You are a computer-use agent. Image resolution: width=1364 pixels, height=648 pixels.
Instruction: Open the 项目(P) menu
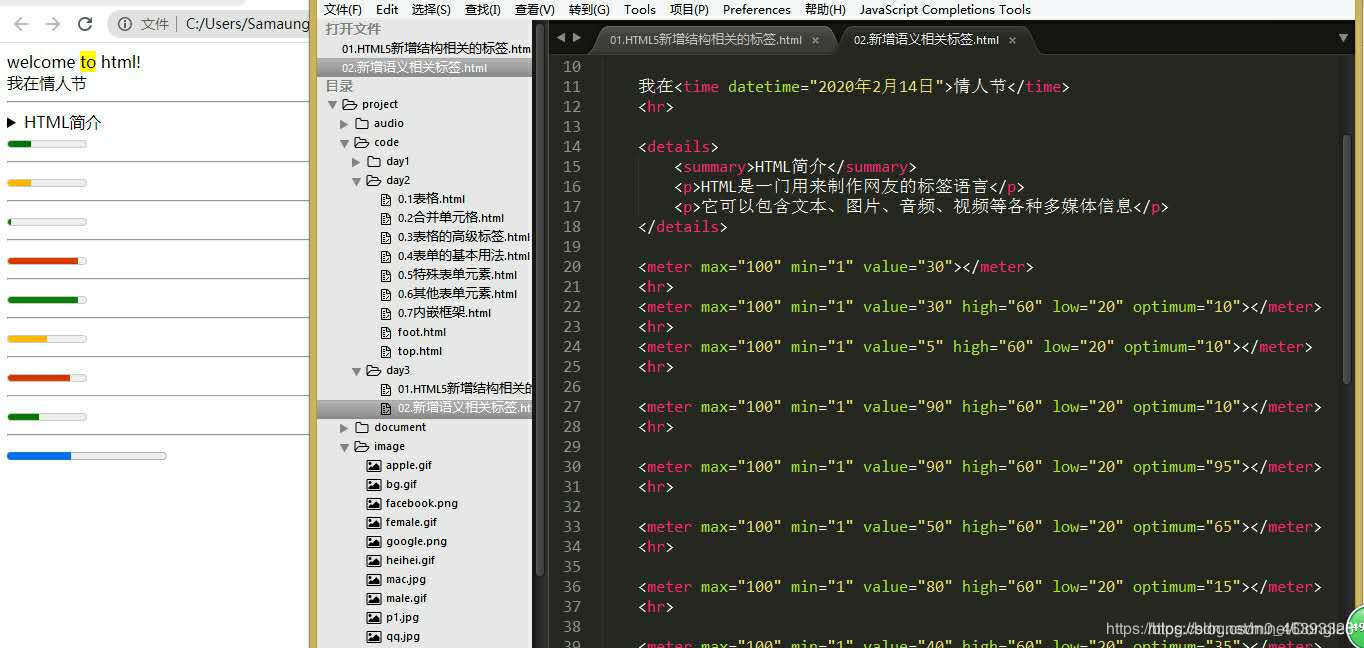(x=689, y=9)
